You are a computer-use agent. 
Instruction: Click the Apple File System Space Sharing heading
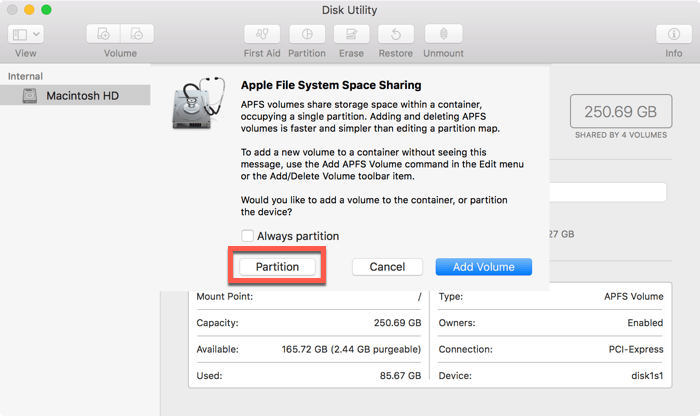point(331,85)
